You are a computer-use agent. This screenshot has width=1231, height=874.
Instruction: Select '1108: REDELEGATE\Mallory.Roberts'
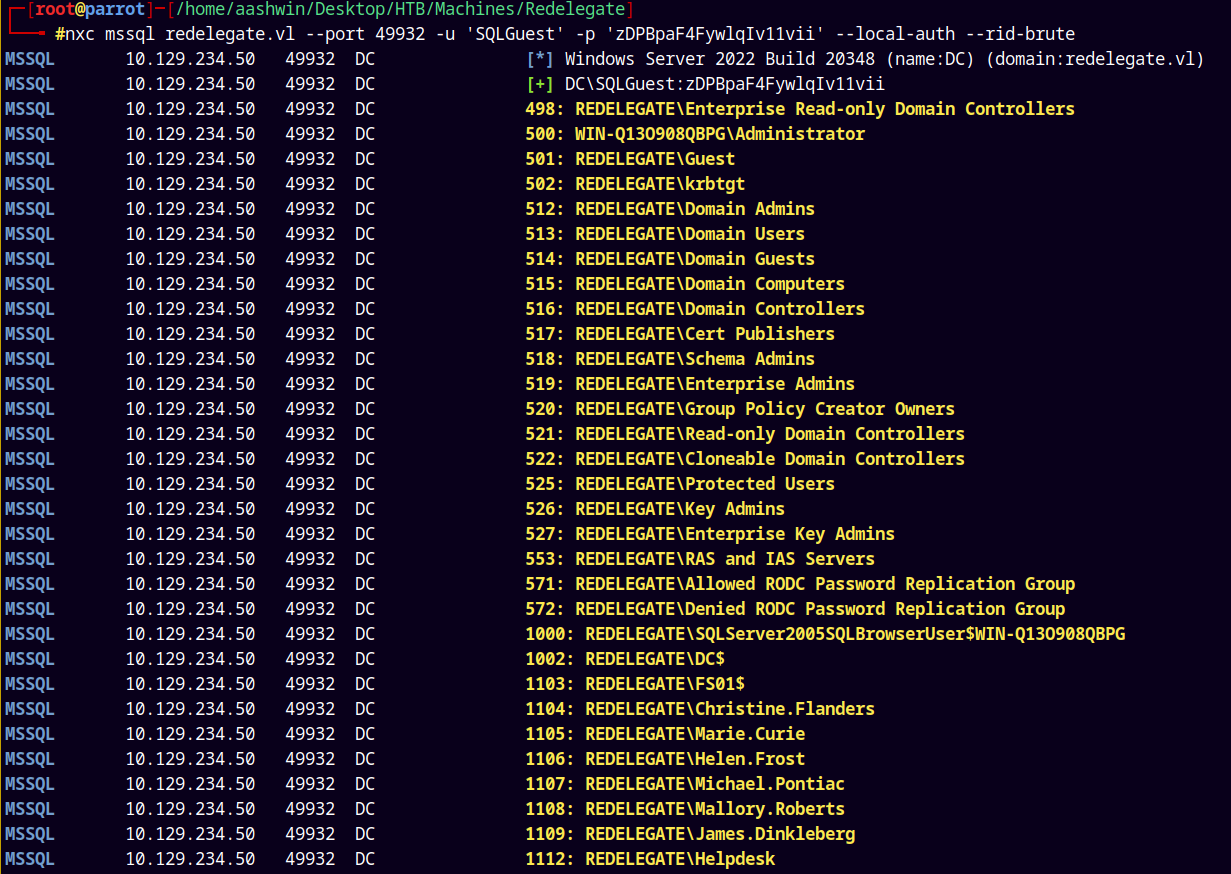click(685, 810)
